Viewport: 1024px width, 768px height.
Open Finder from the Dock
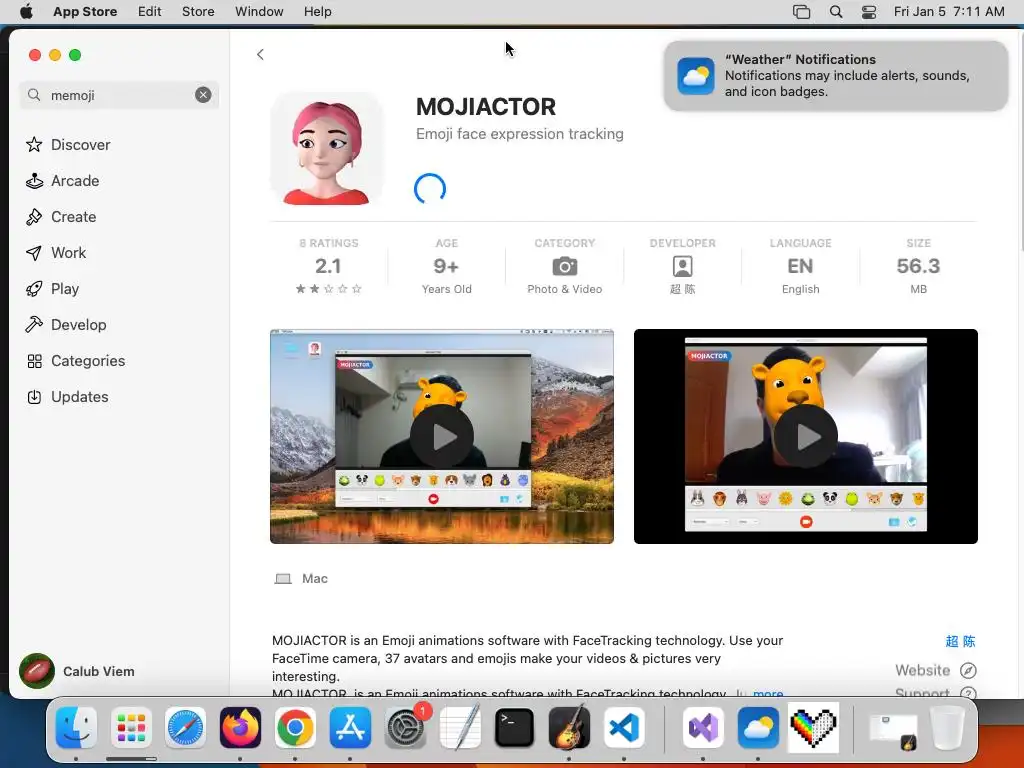point(76,728)
